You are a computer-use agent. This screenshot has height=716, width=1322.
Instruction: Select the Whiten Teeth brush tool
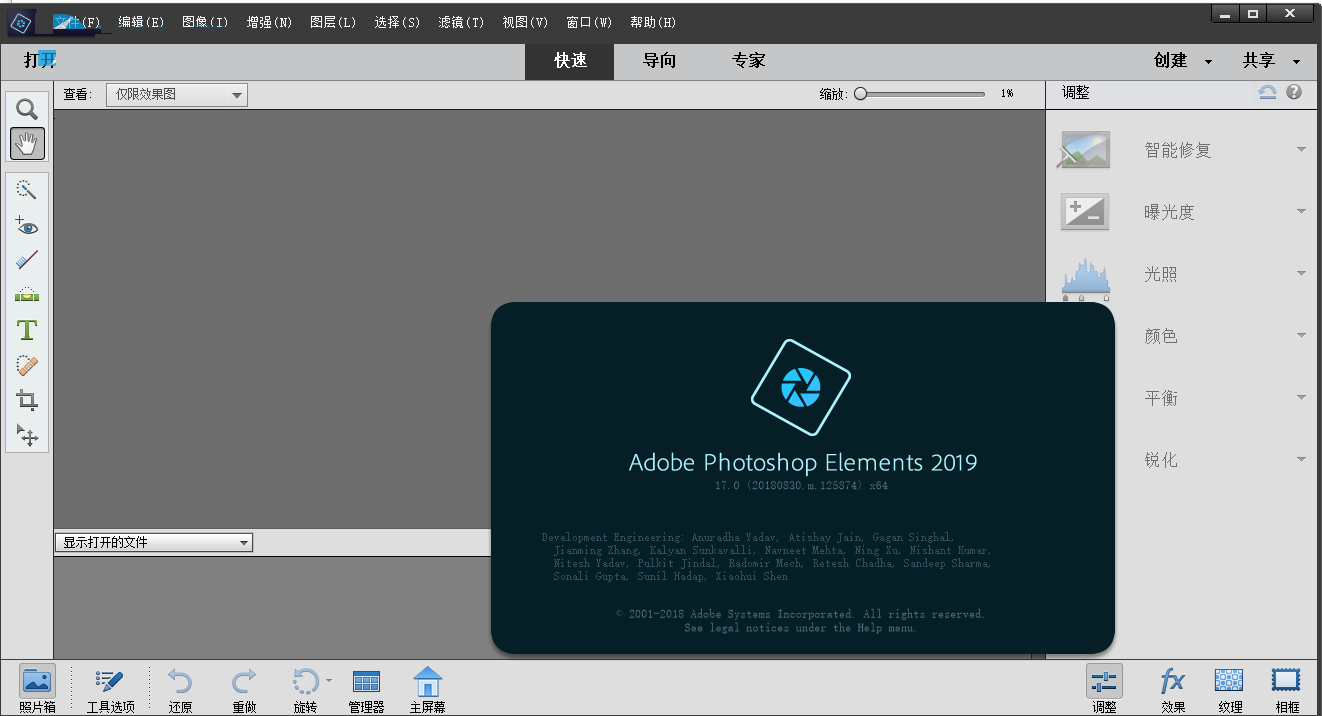[x=27, y=260]
